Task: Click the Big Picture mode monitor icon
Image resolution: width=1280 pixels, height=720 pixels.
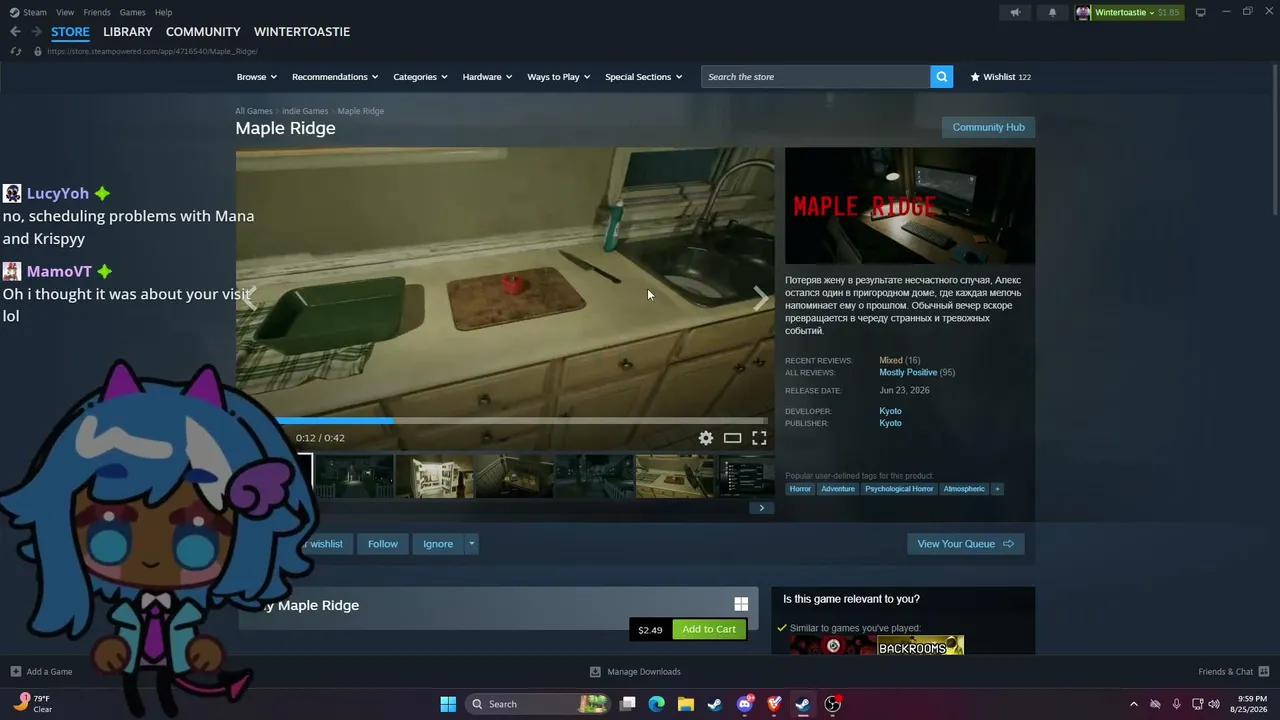Action: [x=1200, y=12]
